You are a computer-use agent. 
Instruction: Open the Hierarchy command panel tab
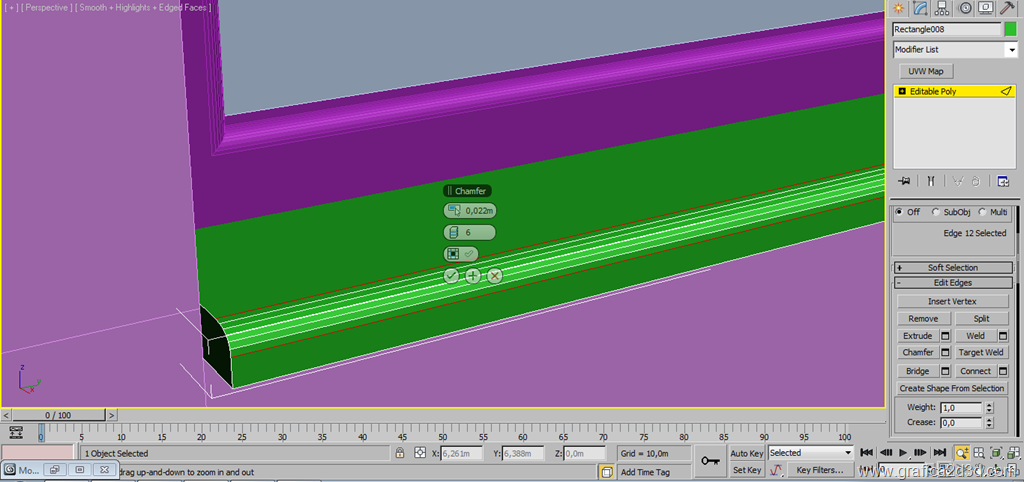click(944, 8)
